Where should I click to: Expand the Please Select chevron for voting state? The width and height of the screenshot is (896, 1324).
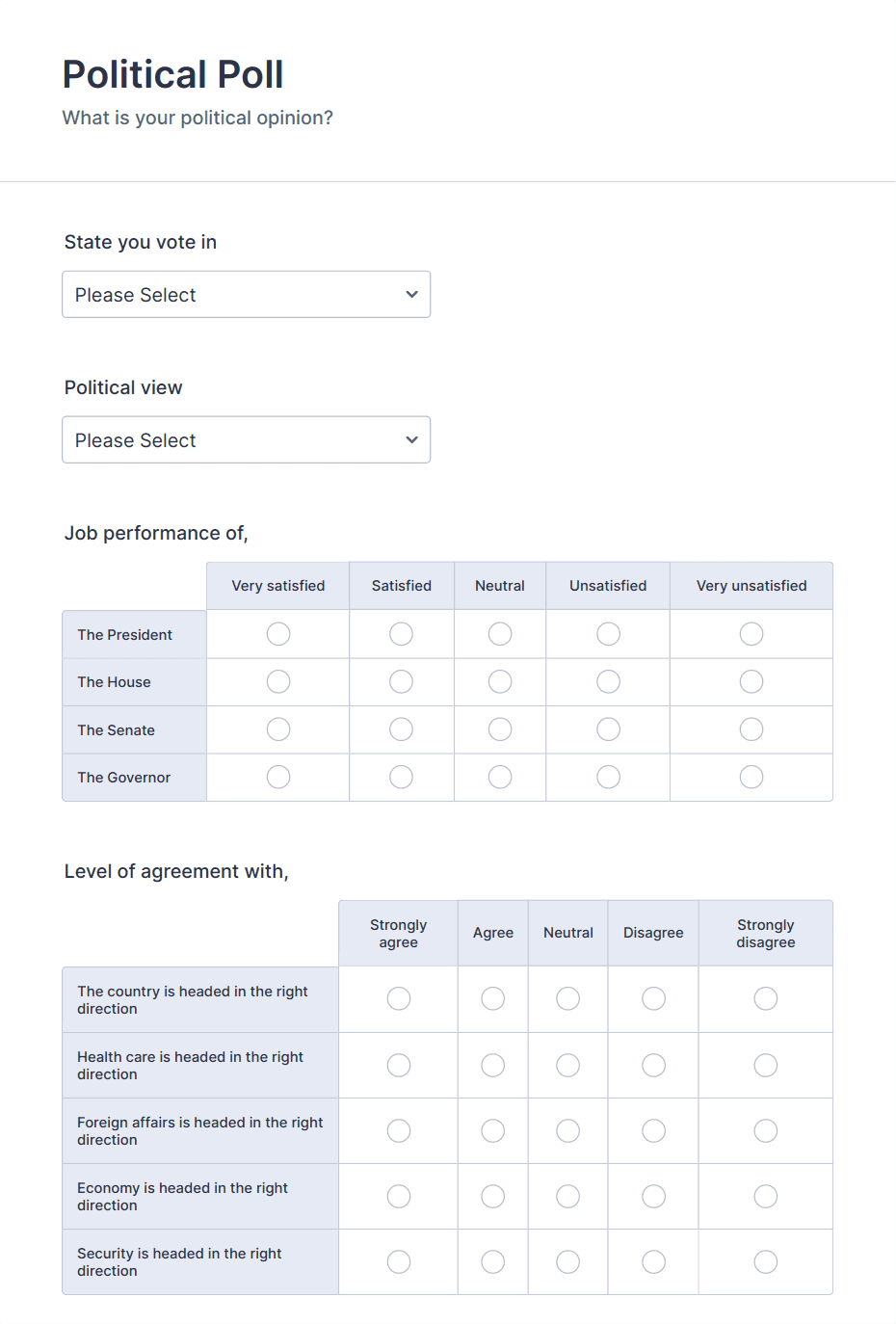coord(411,294)
